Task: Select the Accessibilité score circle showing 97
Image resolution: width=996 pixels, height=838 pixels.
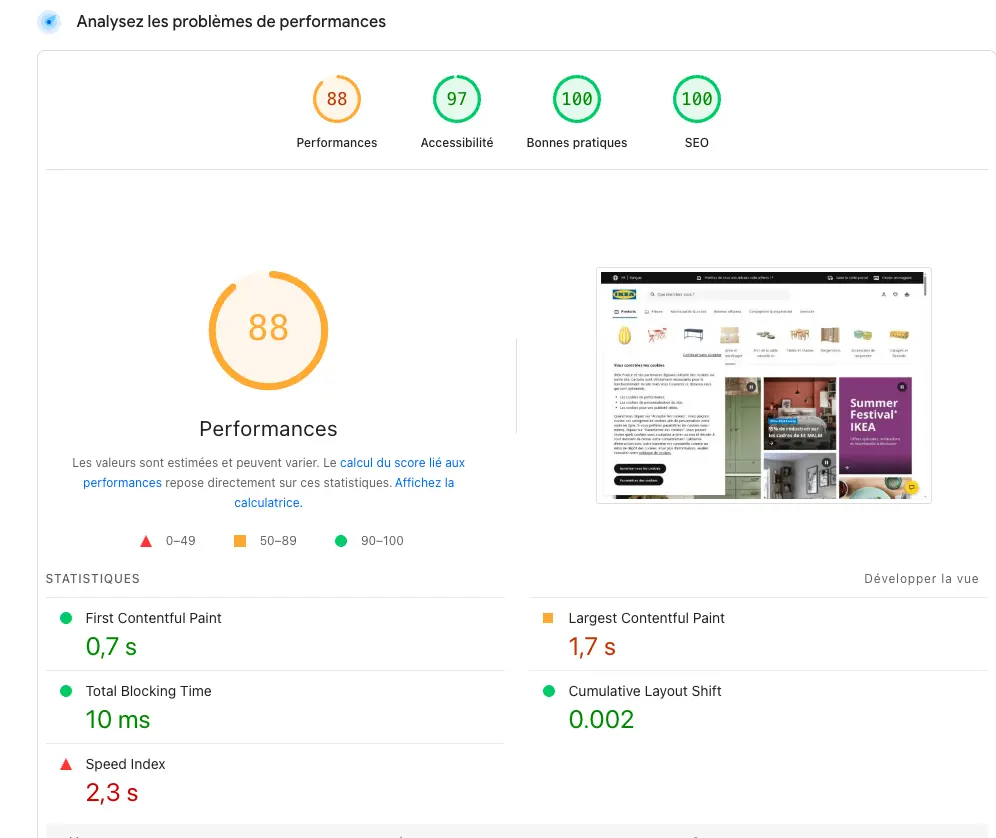Action: pos(456,98)
